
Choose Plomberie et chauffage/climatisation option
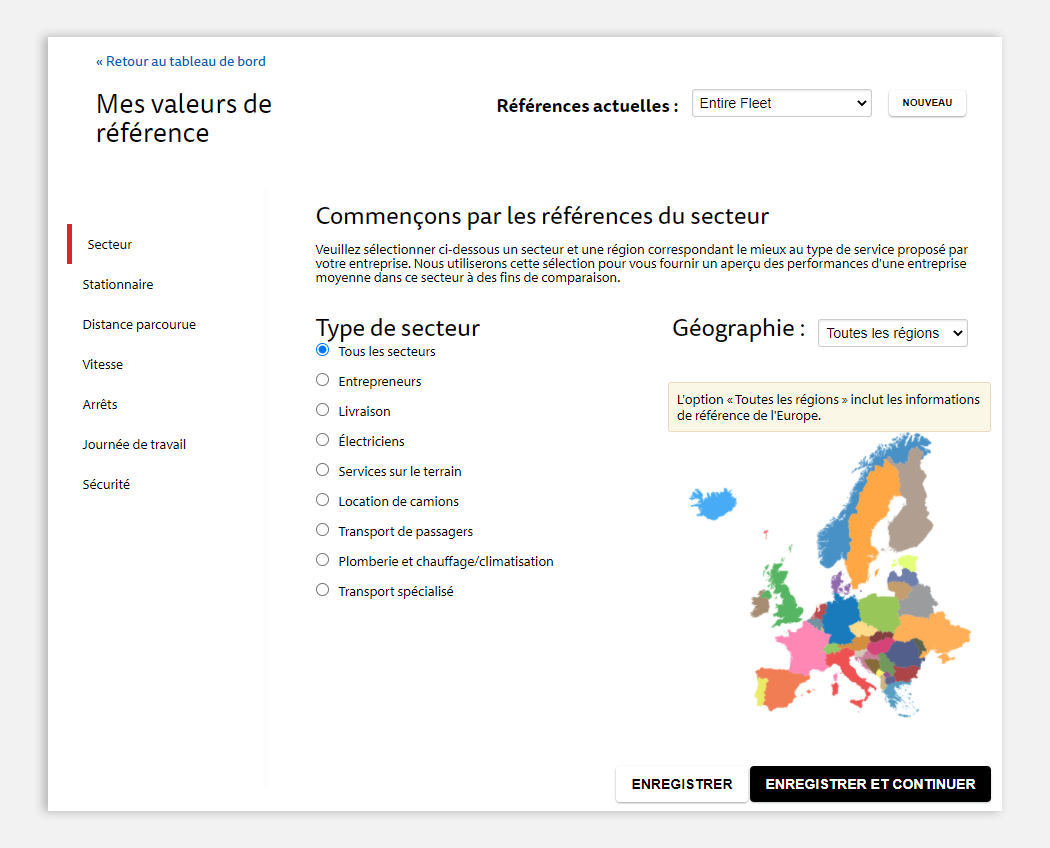coord(322,560)
